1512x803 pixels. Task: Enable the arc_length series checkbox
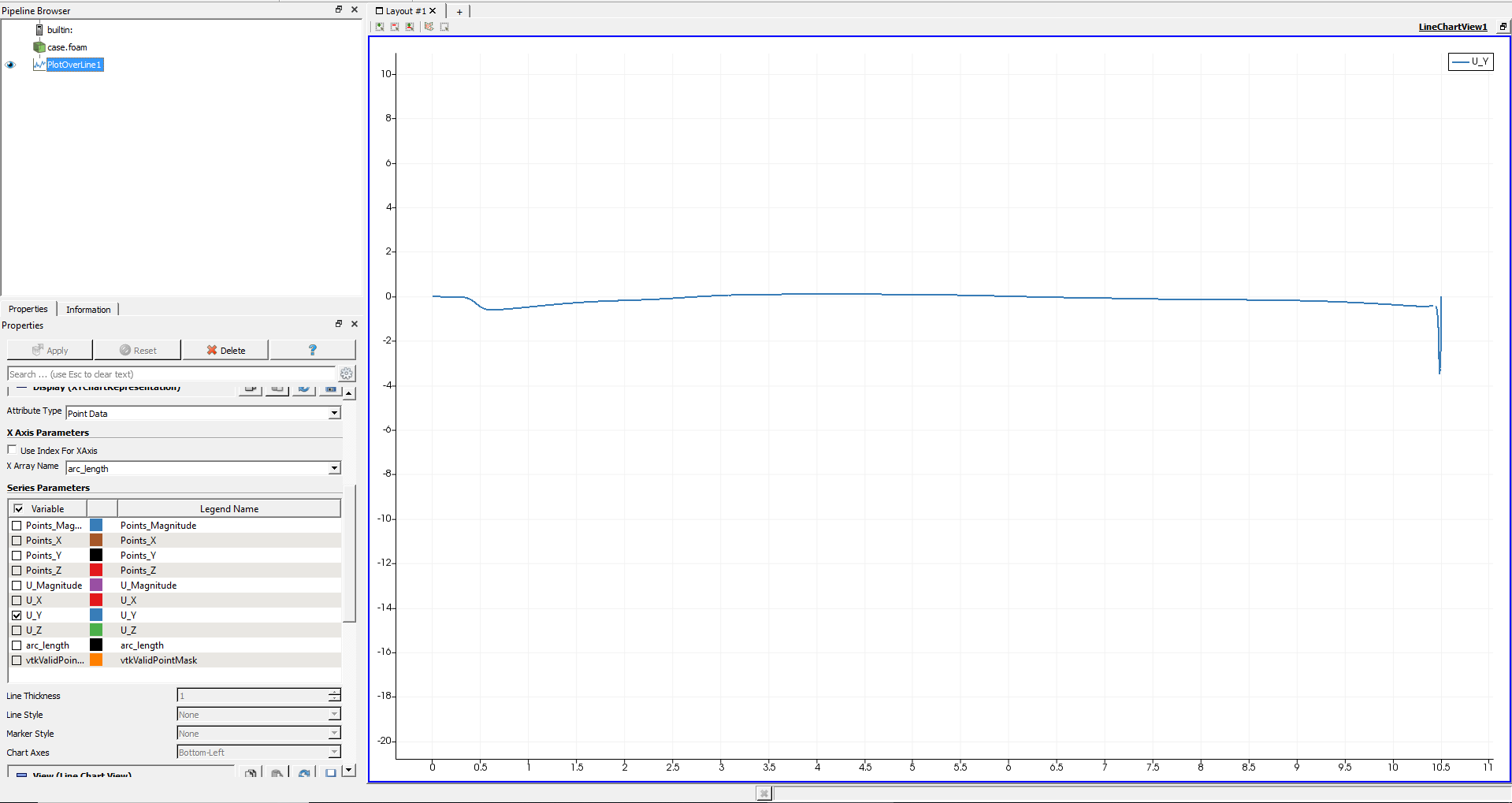pos(17,645)
